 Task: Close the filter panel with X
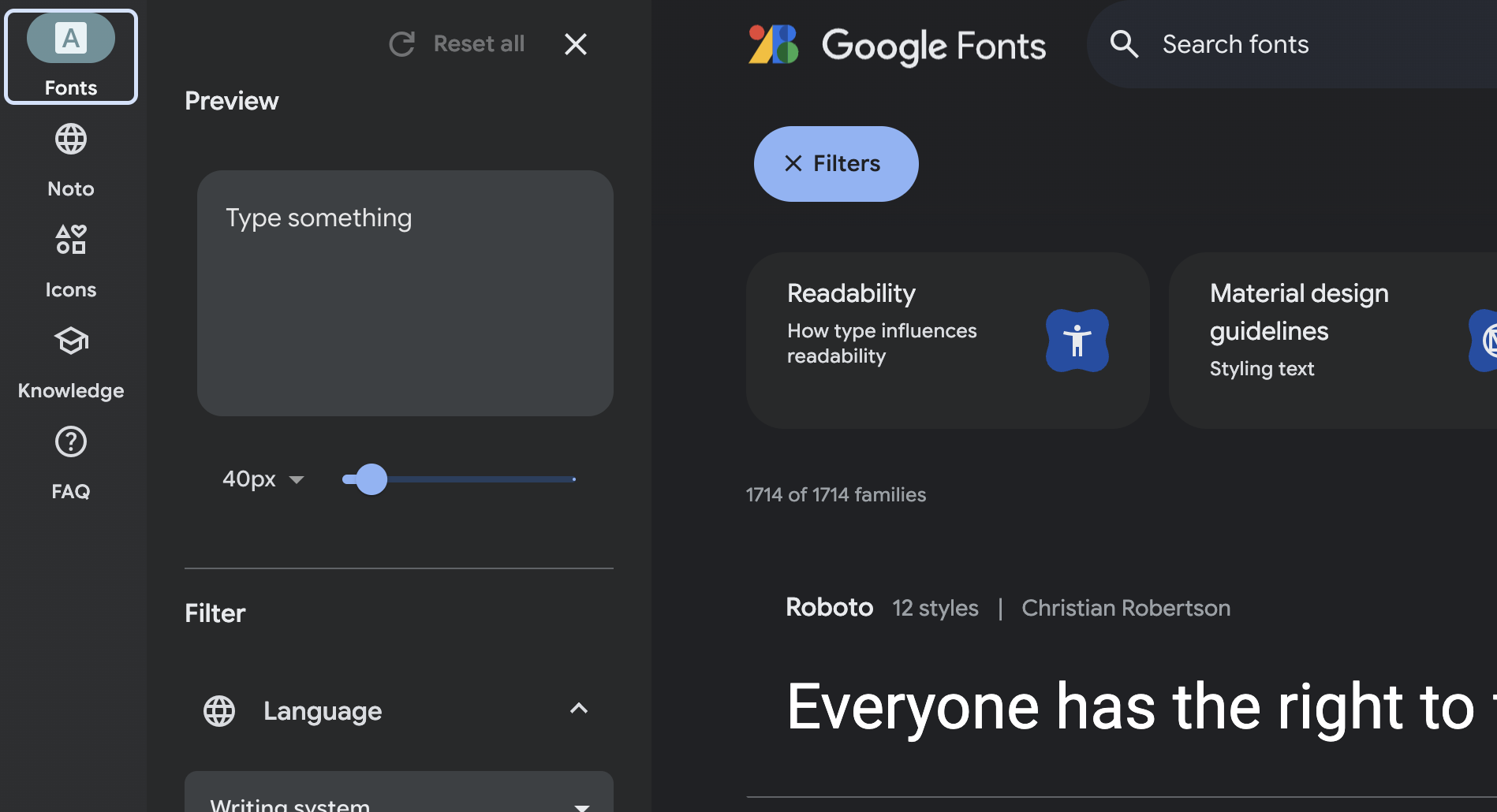pos(576,44)
